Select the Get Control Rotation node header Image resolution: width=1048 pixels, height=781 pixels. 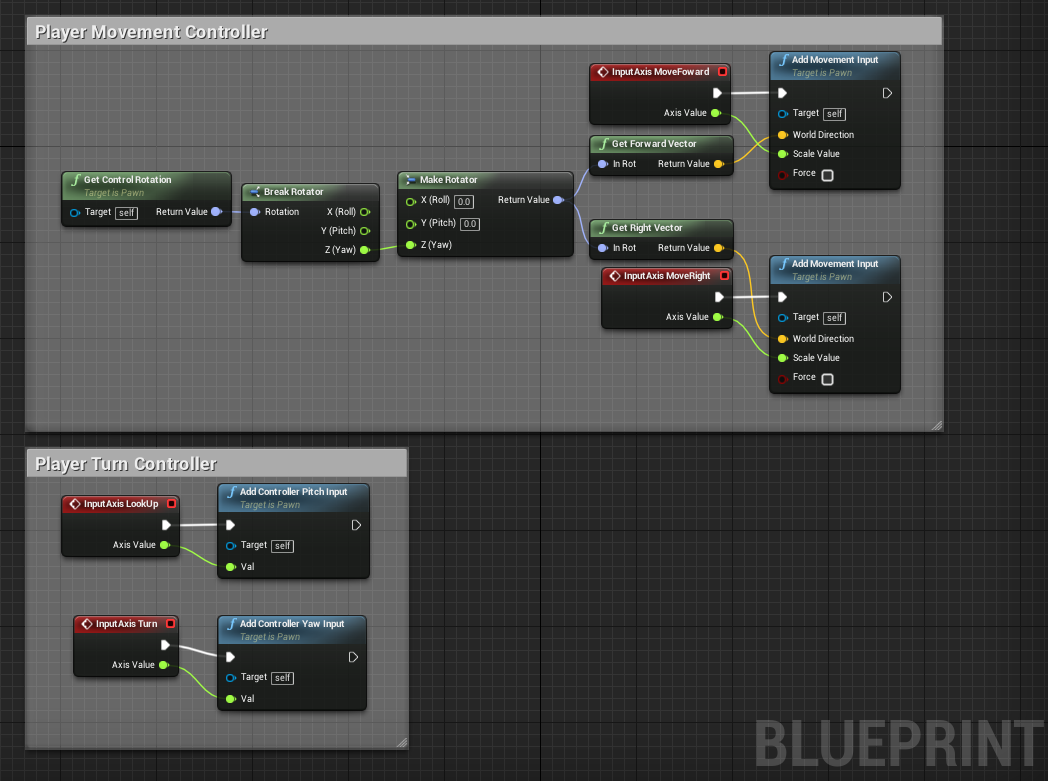[146, 186]
